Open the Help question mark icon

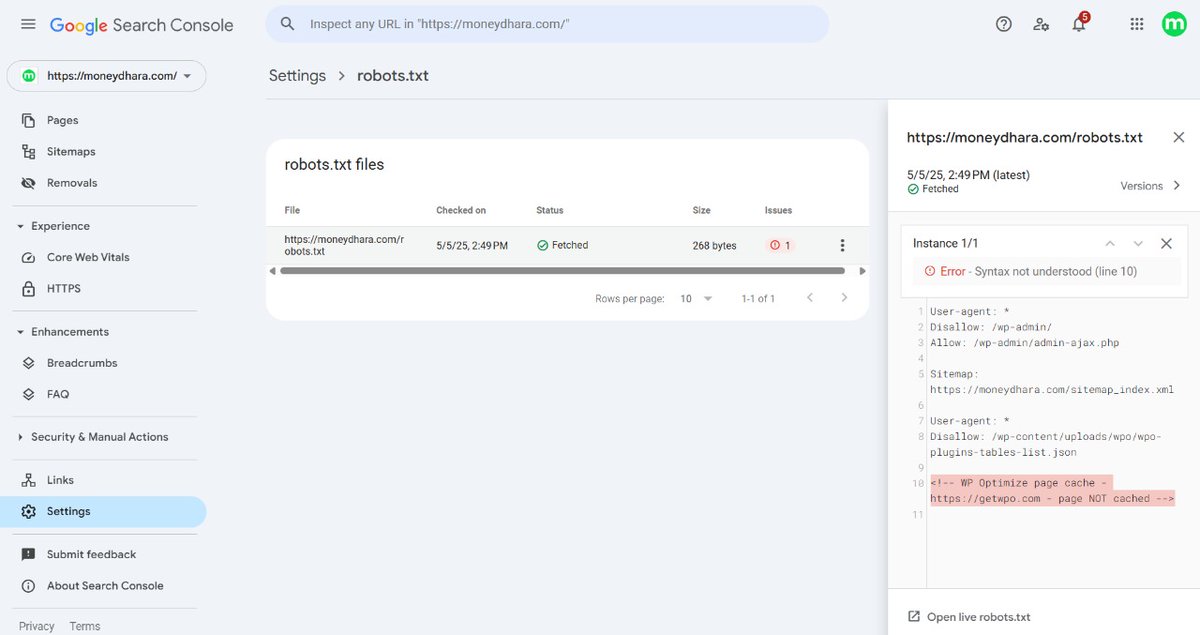[1004, 24]
